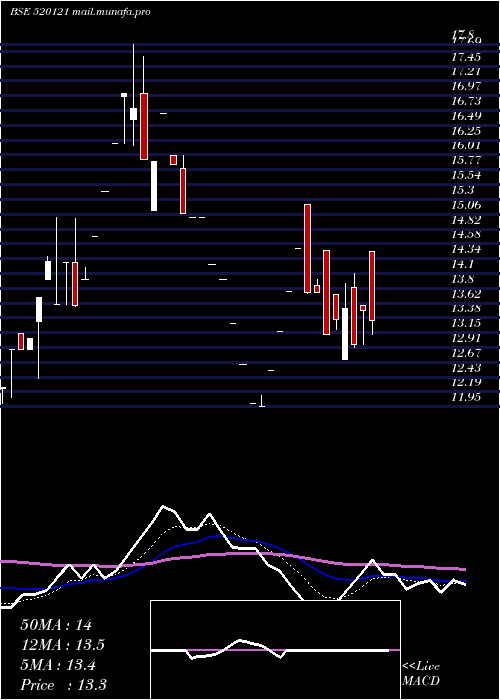The height and width of the screenshot is (700, 500).
Task: Click the 15.3 price axis label
Action: click(x=462, y=190)
